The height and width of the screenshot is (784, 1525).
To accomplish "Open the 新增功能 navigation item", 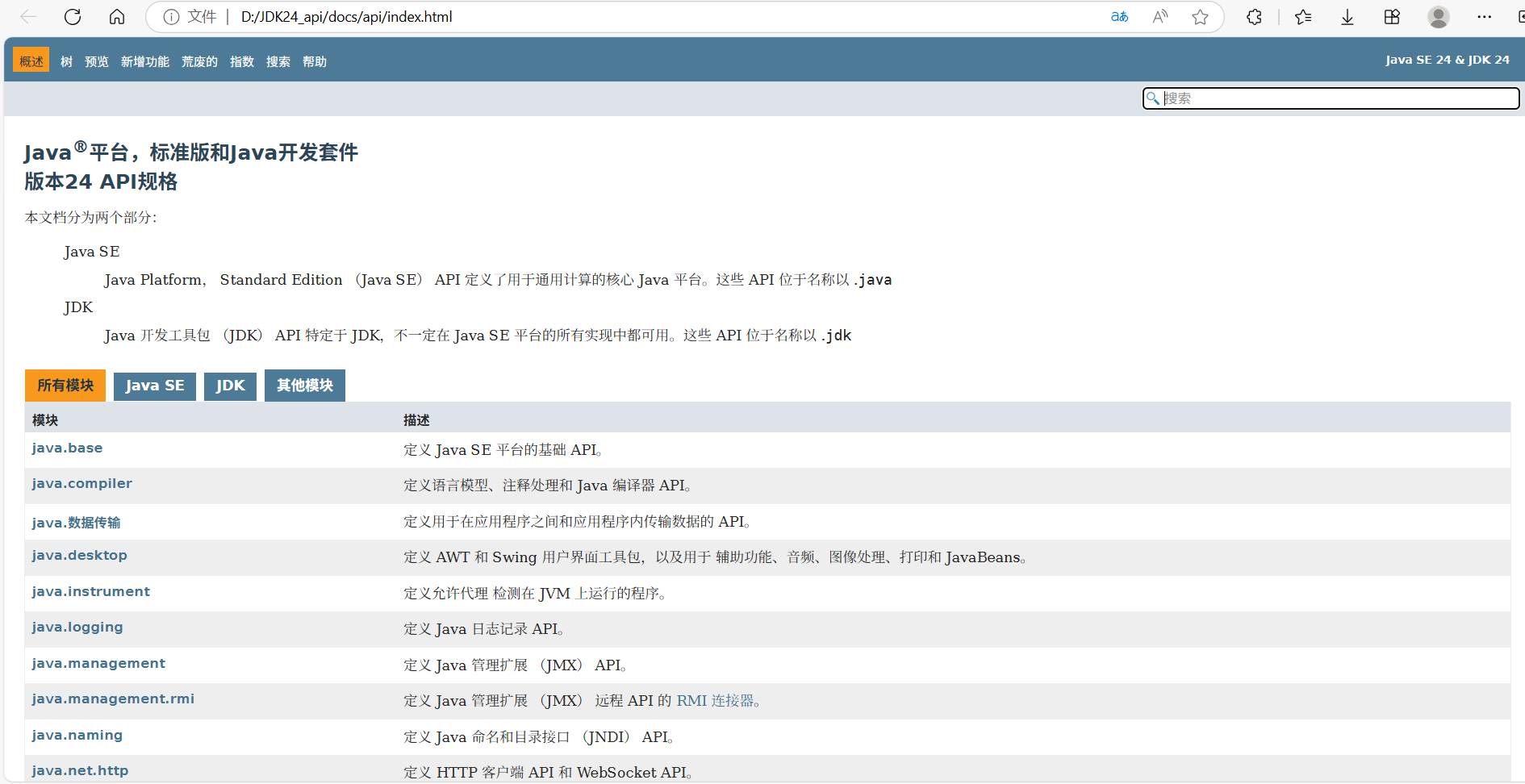I will pos(145,61).
